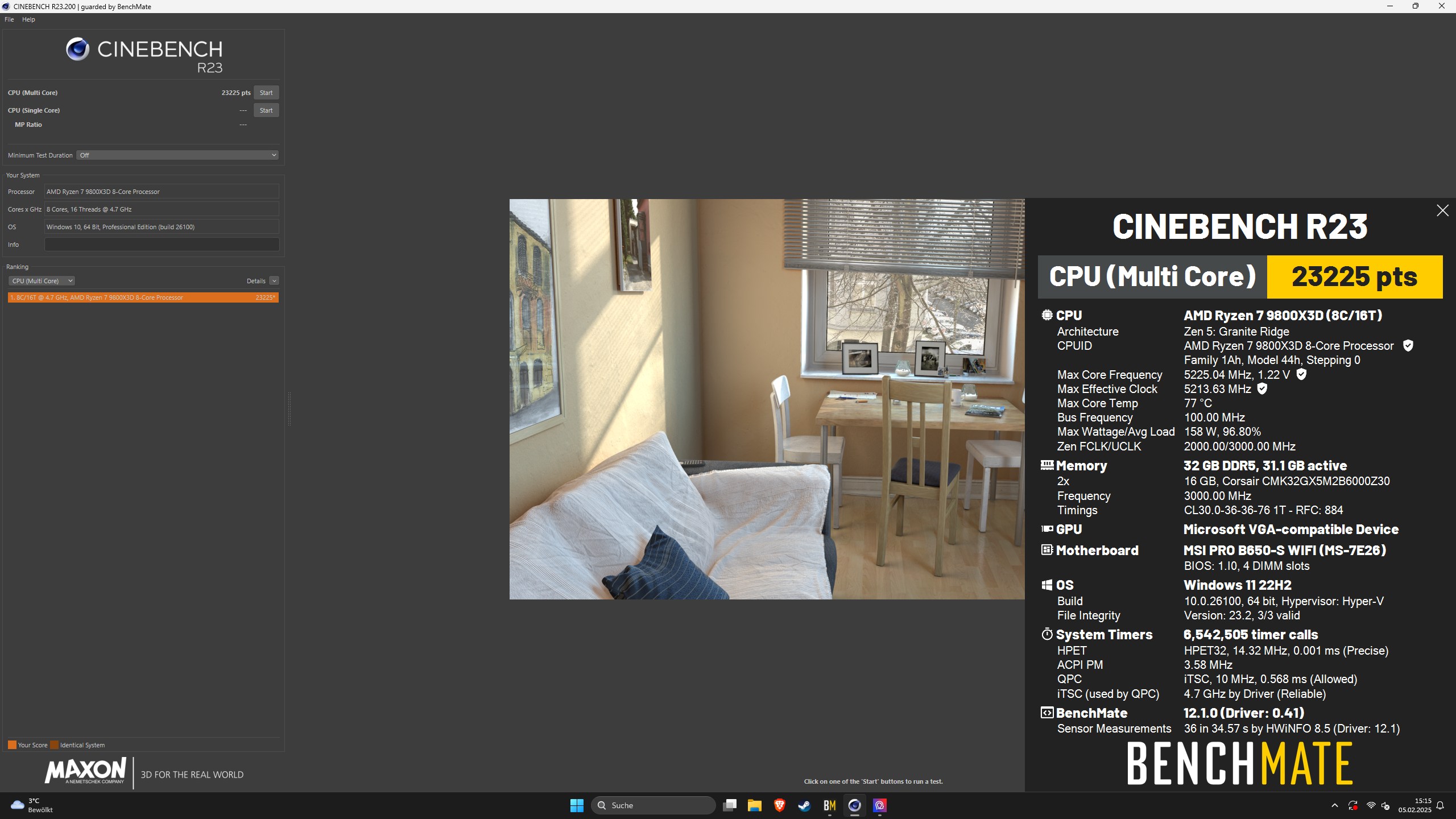Click the 23225 pts multi core score text
Image resolution: width=1456 pixels, height=819 pixels.
(236, 93)
